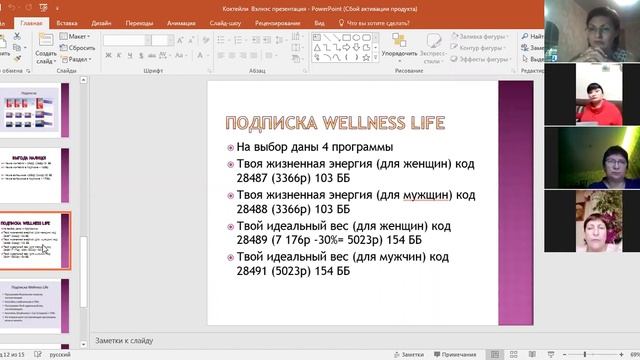This screenshot has width=640, height=360.
Task: Switch to the Анимация tab
Action: (181, 23)
